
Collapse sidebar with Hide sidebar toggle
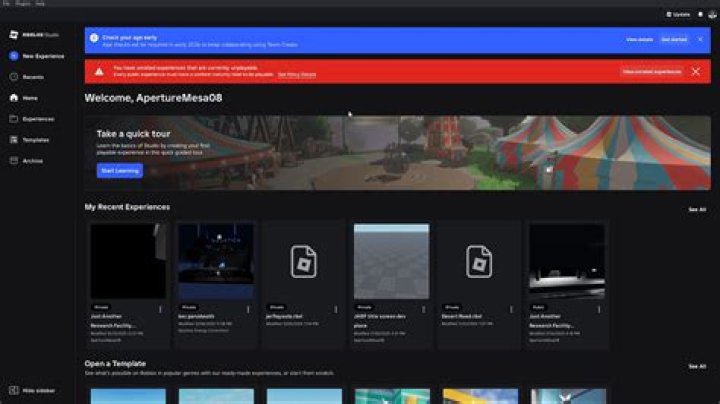14,390
